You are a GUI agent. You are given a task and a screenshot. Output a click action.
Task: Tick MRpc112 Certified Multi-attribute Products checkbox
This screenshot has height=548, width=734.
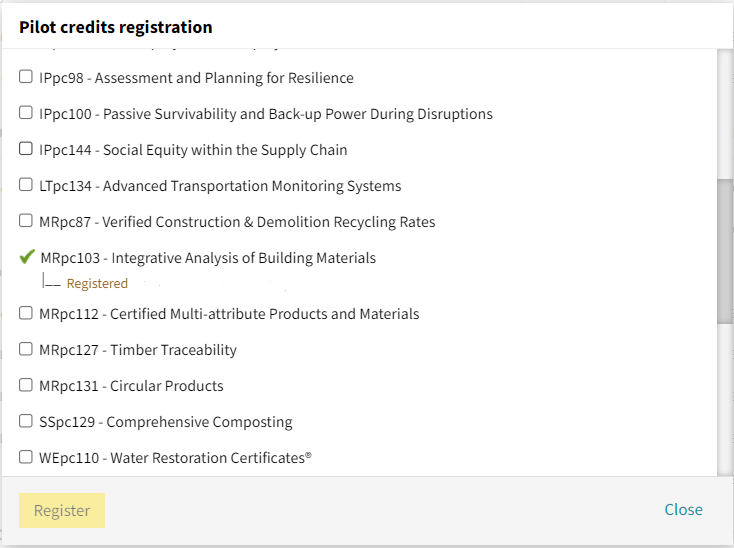pos(26,313)
